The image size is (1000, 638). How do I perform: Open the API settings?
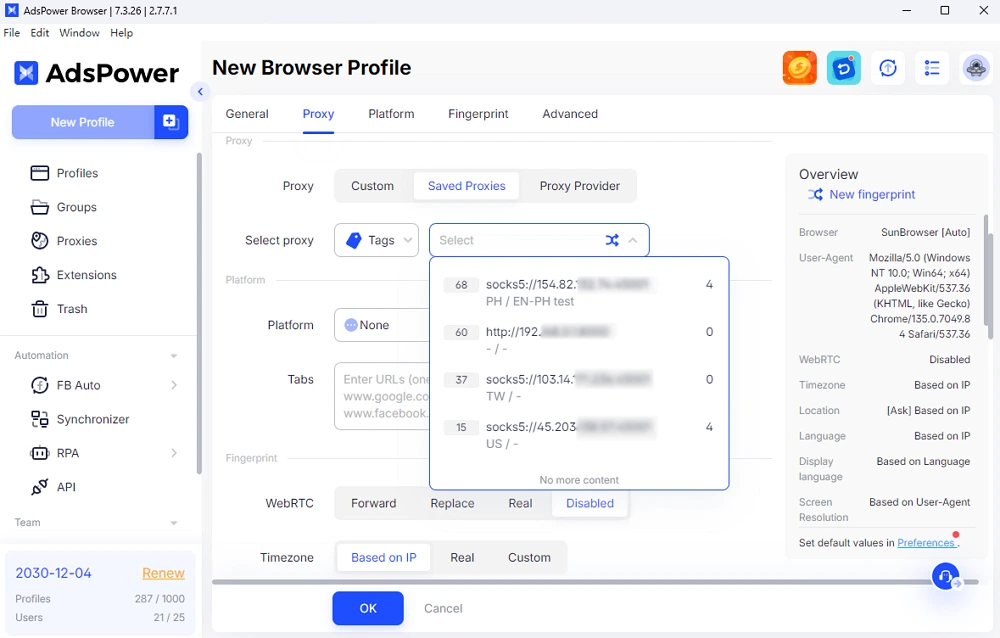click(54, 487)
